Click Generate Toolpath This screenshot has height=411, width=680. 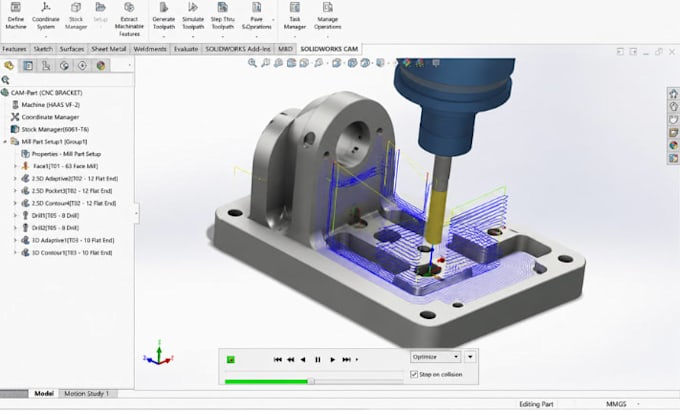163,16
